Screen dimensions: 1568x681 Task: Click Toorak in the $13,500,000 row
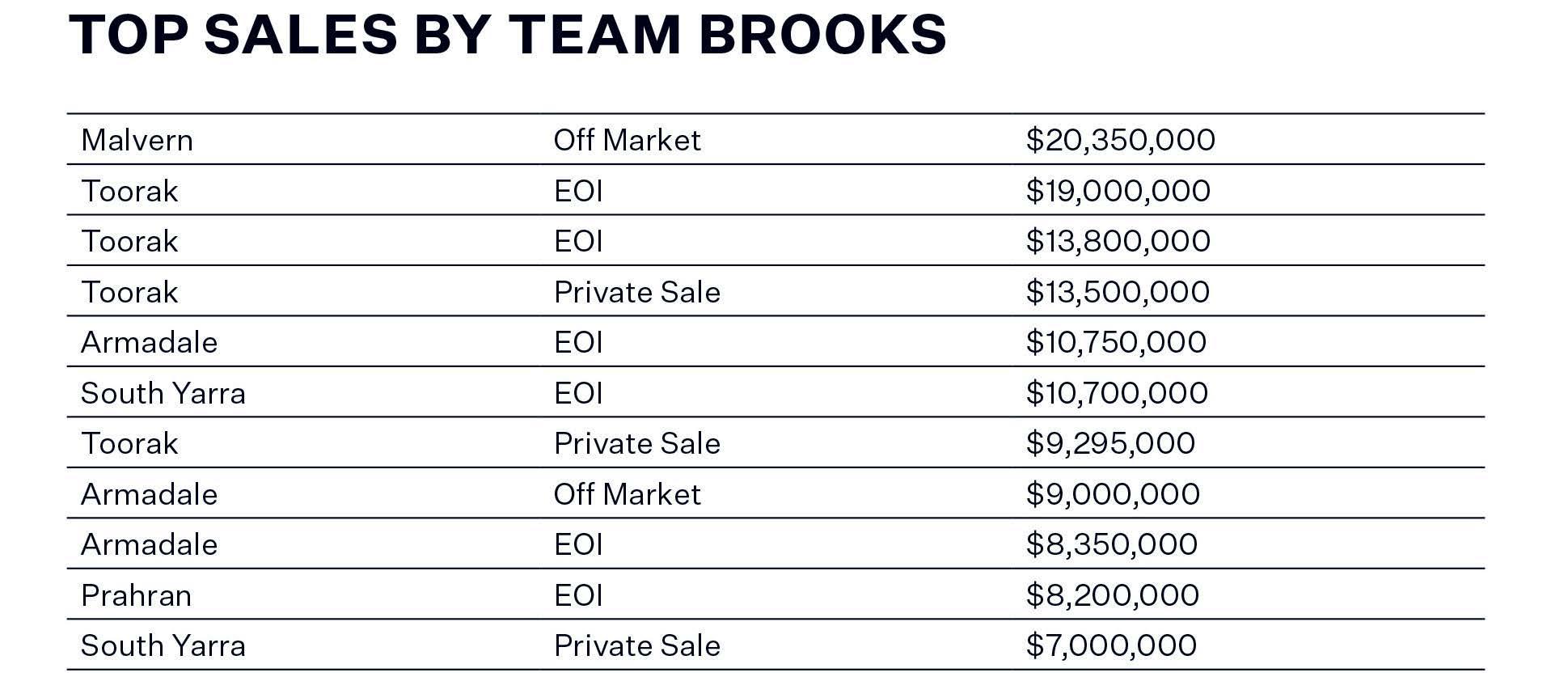click(x=129, y=292)
